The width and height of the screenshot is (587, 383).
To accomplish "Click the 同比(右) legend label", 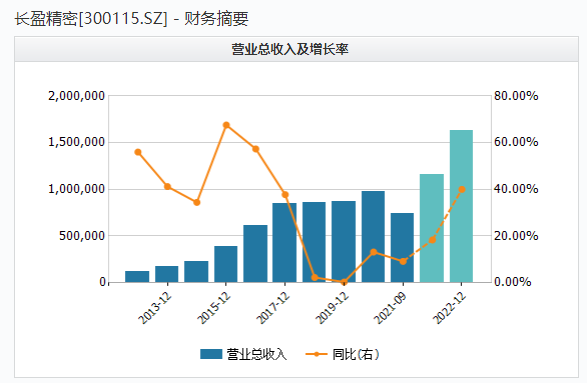I will tap(356, 354).
